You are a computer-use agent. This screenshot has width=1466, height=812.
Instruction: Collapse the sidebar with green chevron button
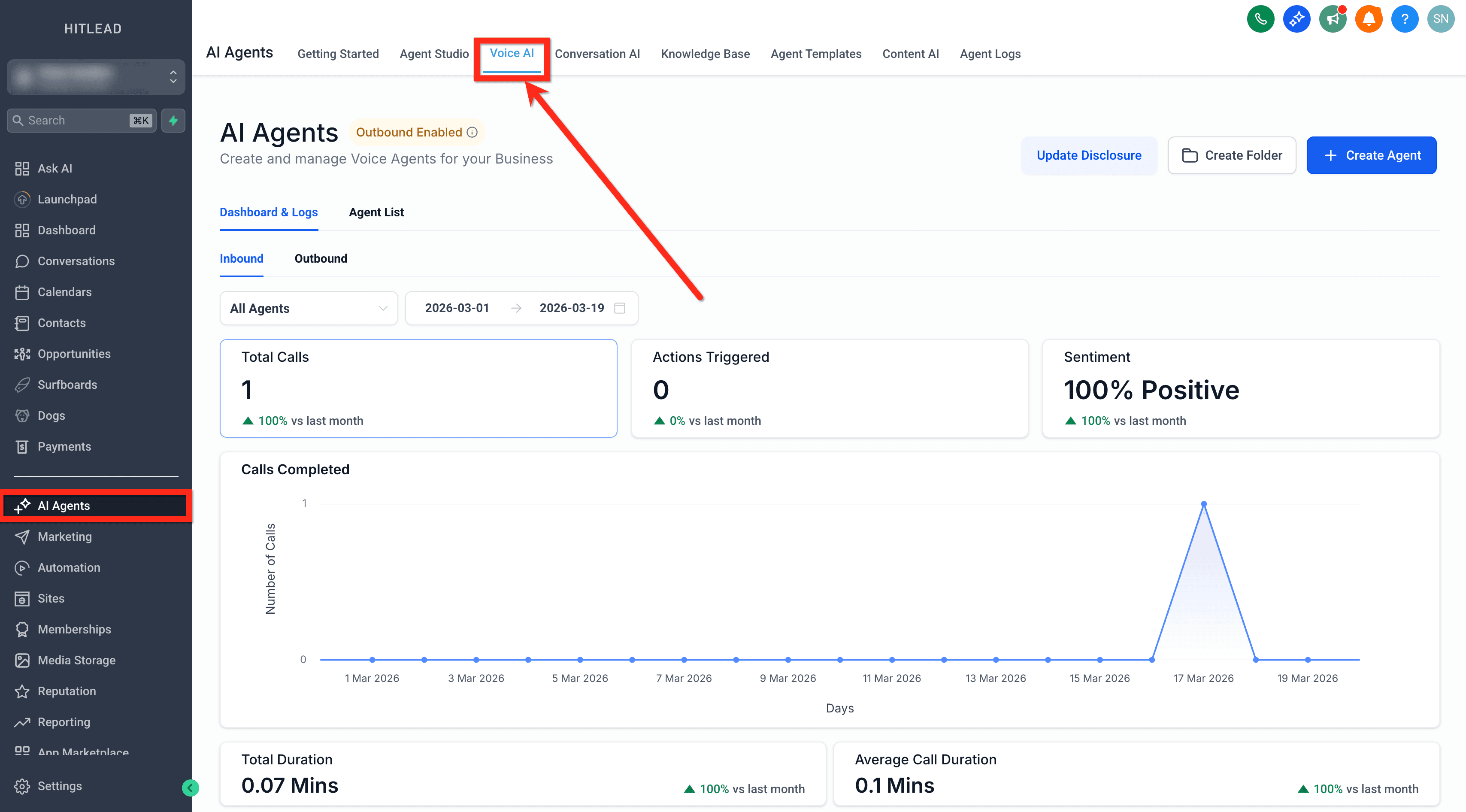click(x=190, y=788)
